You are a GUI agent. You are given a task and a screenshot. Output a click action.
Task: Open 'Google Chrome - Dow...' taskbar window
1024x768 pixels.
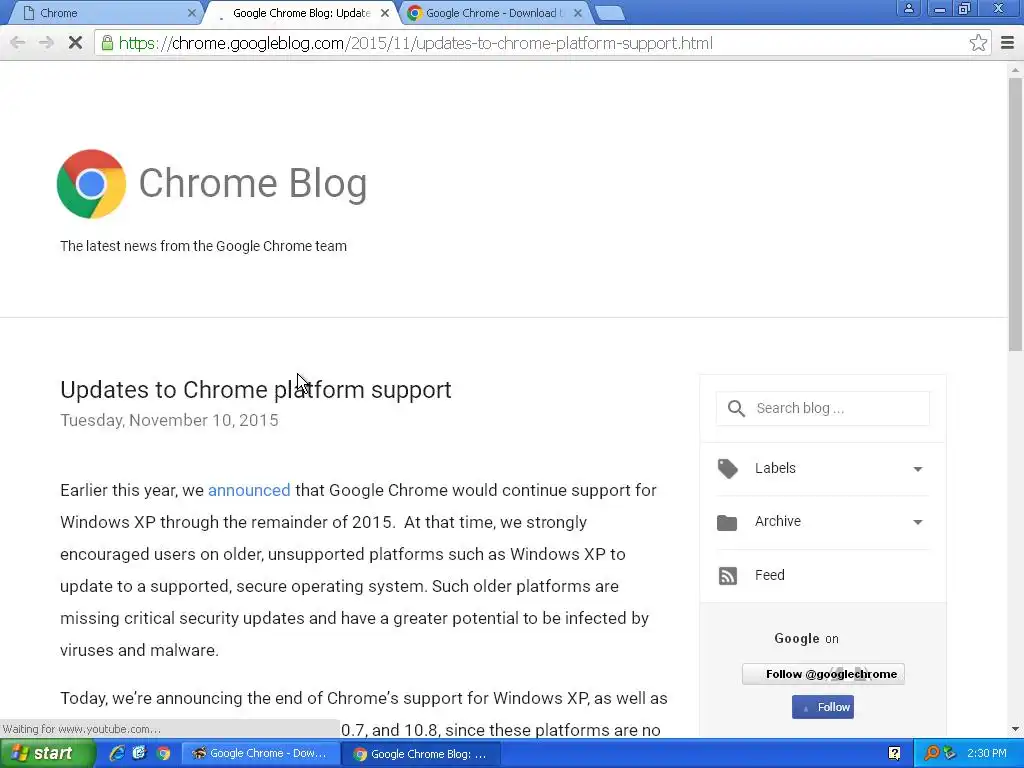(x=261, y=754)
